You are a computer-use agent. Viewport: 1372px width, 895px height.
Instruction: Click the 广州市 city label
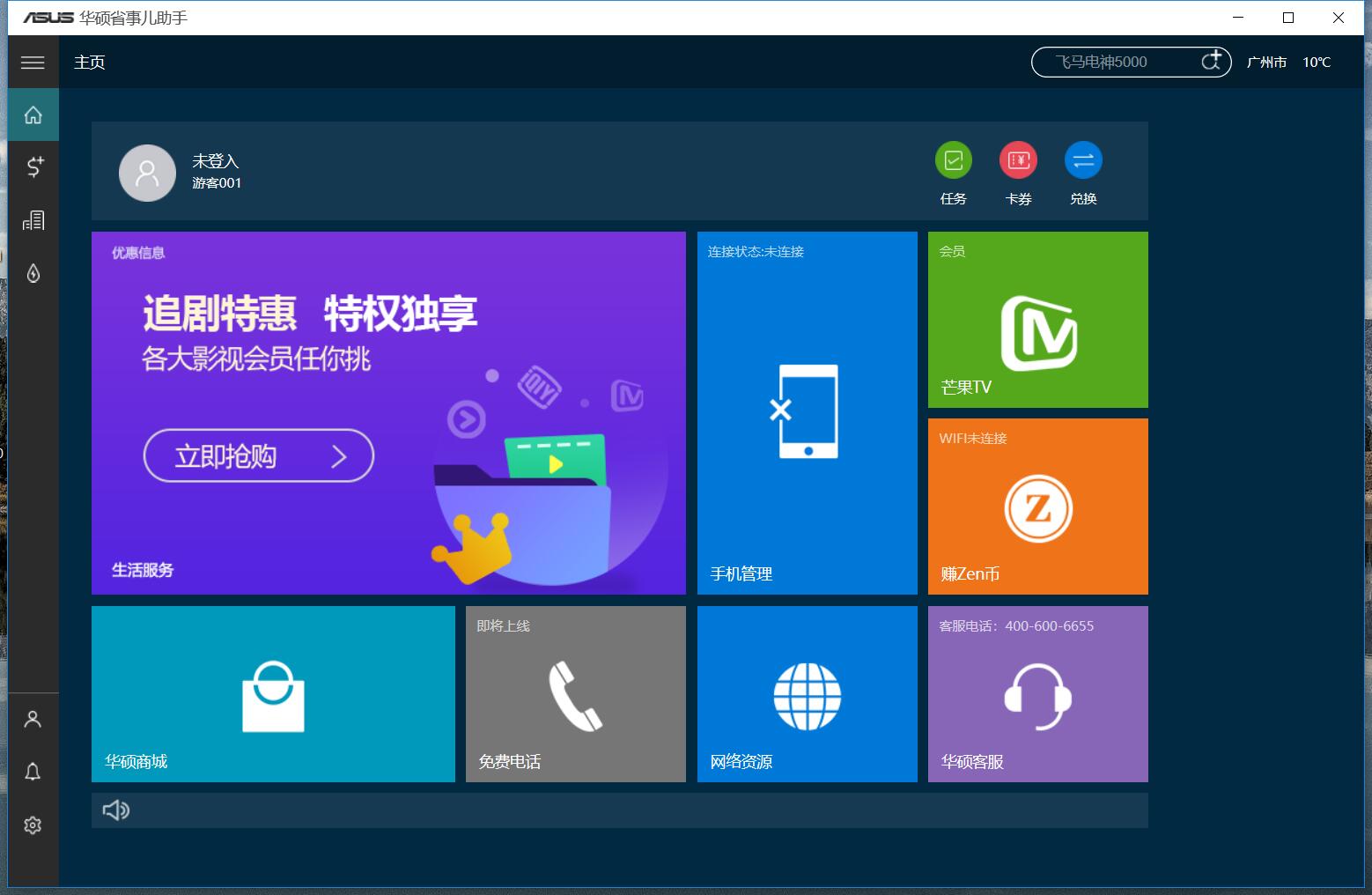1266,62
